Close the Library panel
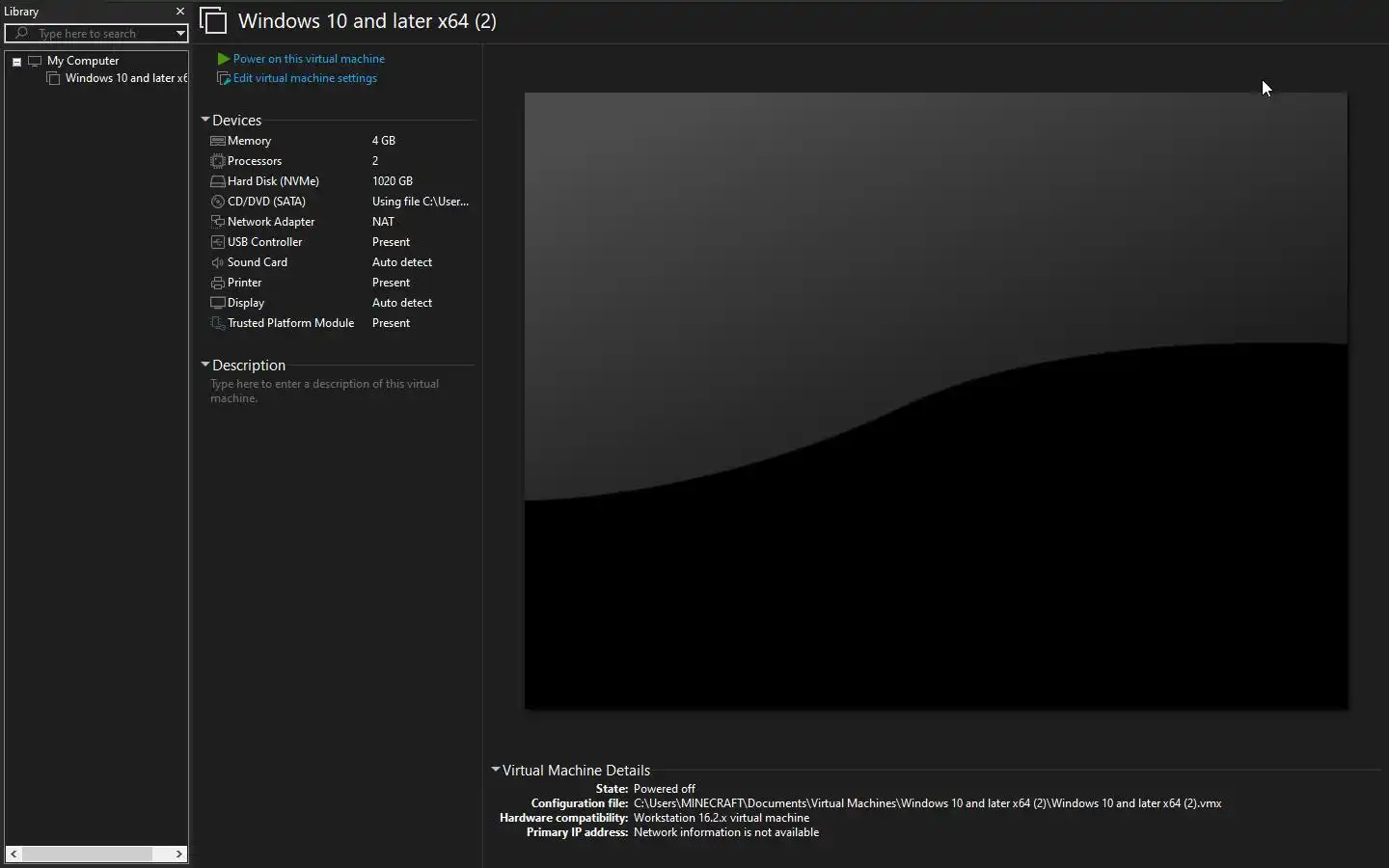This screenshot has height=868, width=1389. (179, 12)
